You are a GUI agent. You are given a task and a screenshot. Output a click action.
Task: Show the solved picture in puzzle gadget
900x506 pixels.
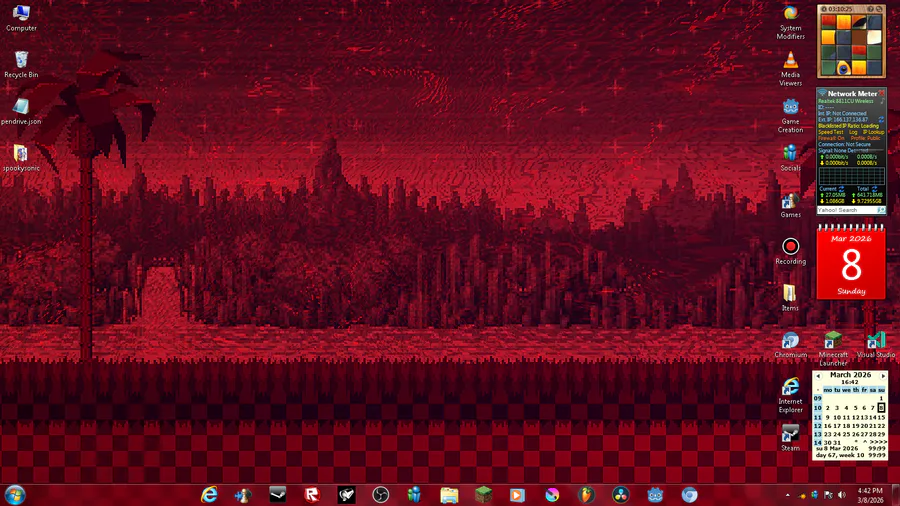(871, 9)
